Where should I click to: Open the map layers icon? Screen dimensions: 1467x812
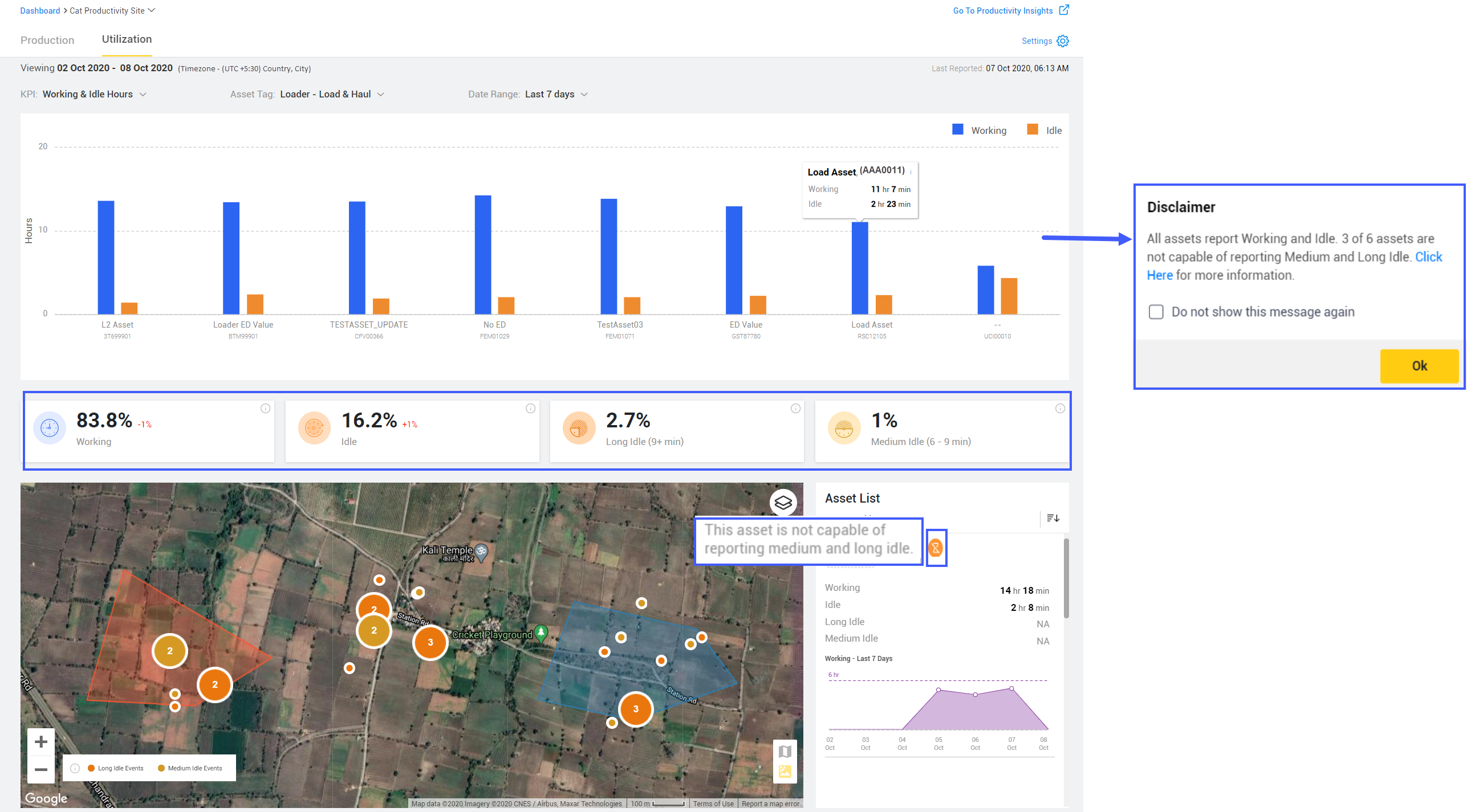(783, 503)
